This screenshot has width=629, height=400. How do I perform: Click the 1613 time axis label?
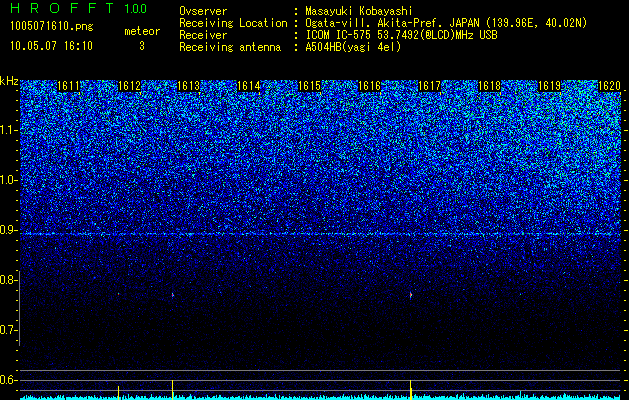(x=189, y=86)
